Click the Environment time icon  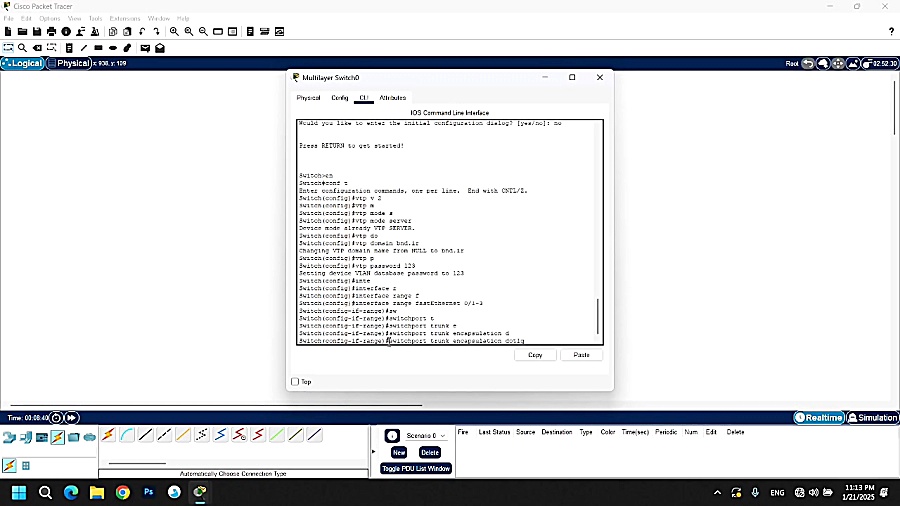(881, 64)
